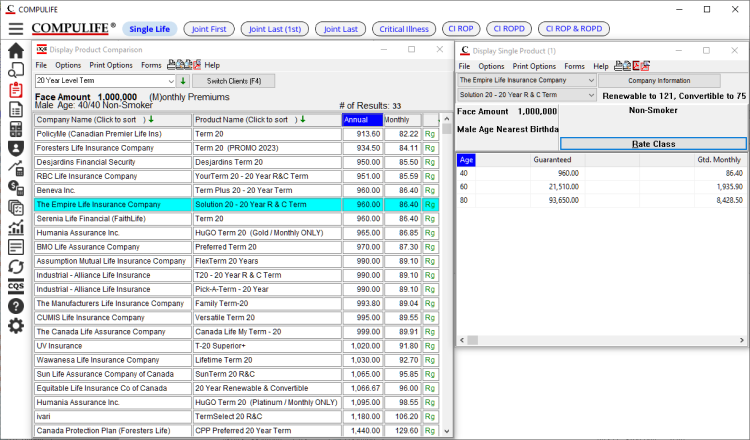Switch to the Joint Last (1st) tab
The height and width of the screenshot is (440, 750).
(275, 29)
